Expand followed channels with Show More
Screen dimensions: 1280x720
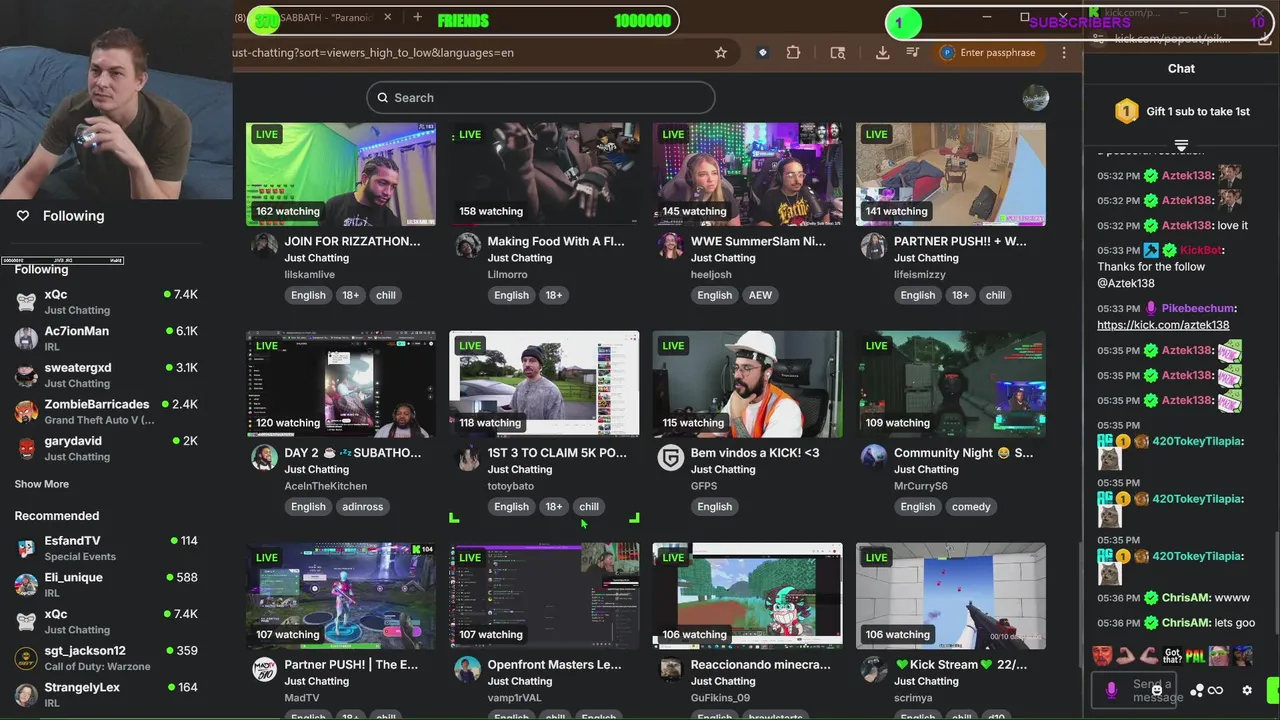click(x=42, y=484)
